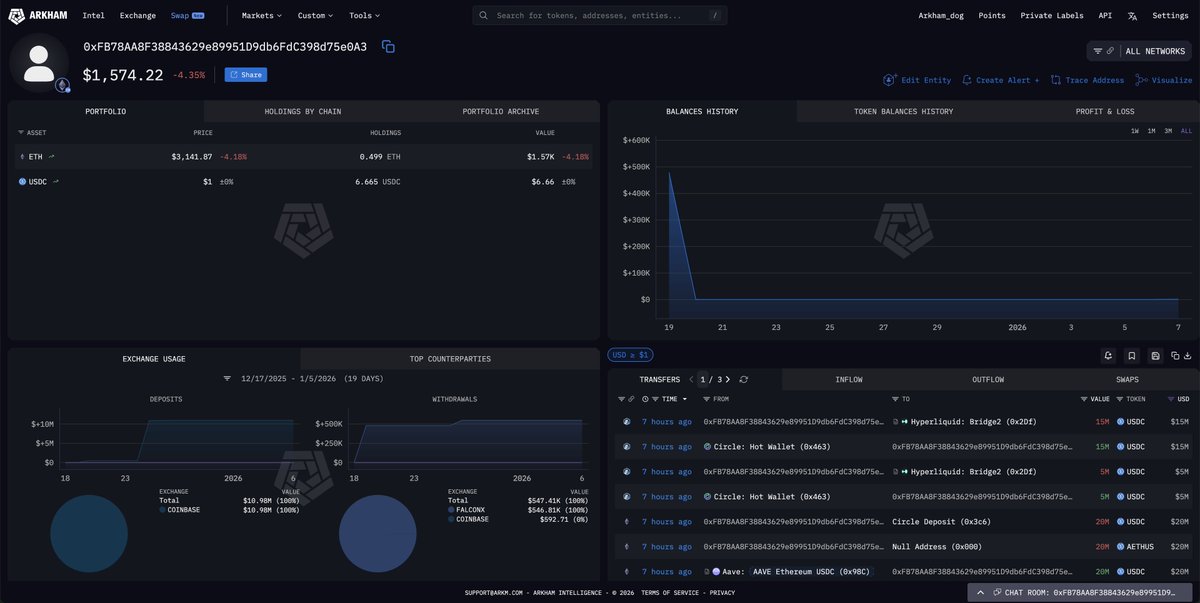Go to next transfers page arrow
Viewport: 1200px width, 603px height.
coord(728,380)
